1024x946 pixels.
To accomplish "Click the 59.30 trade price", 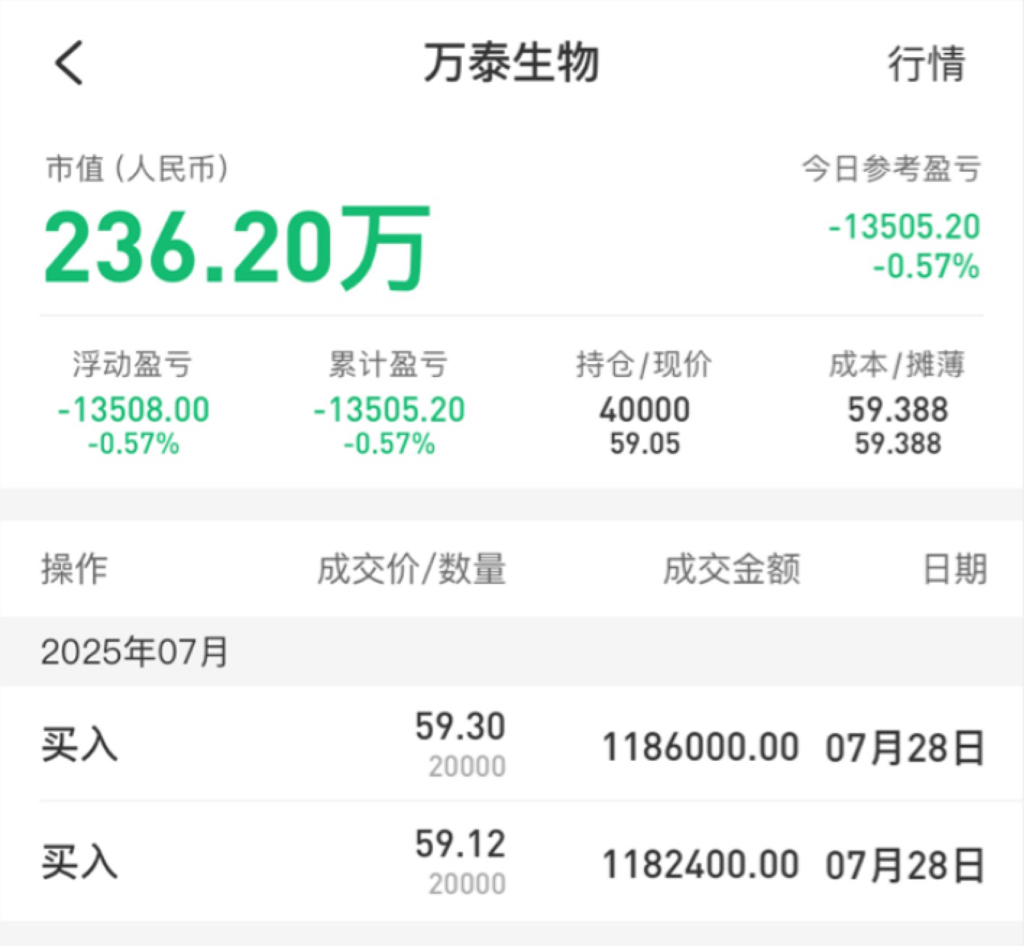I will tap(460, 726).
